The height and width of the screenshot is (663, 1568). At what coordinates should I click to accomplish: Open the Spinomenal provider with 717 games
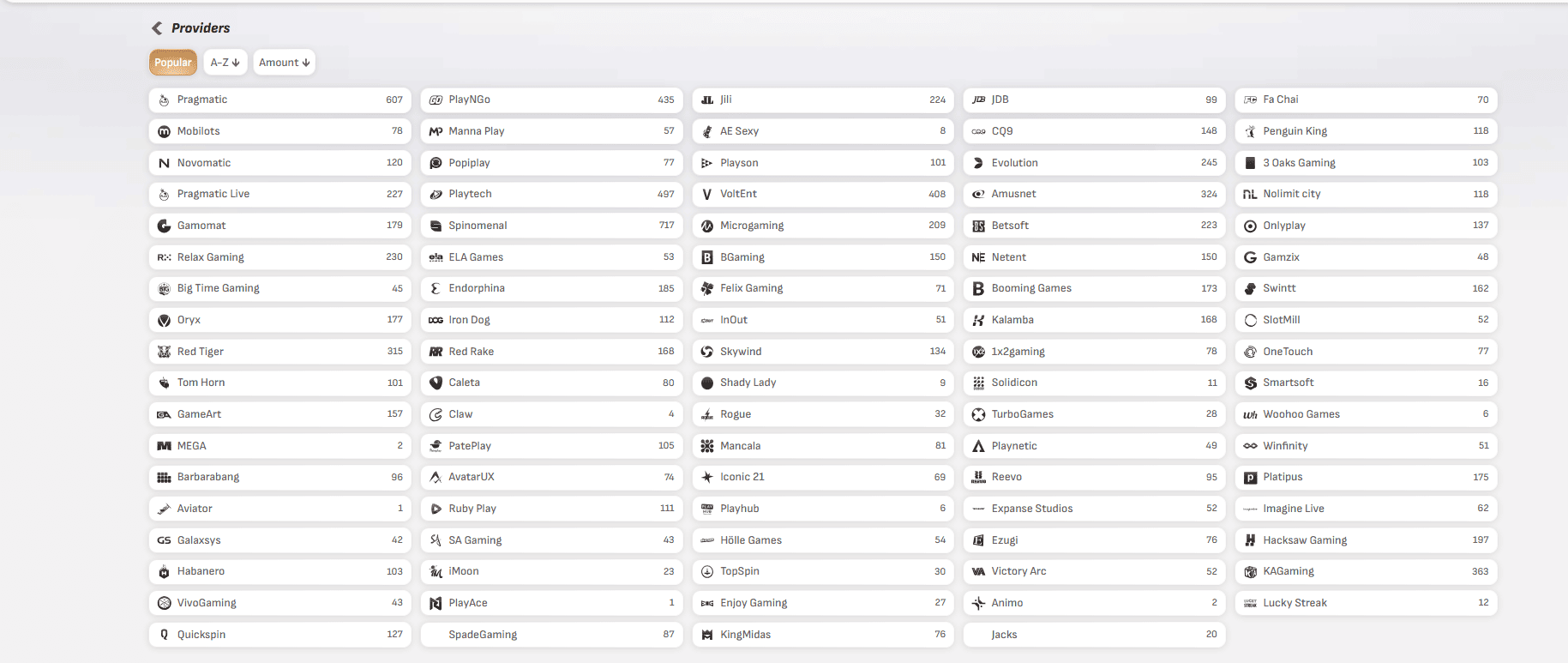pos(552,226)
